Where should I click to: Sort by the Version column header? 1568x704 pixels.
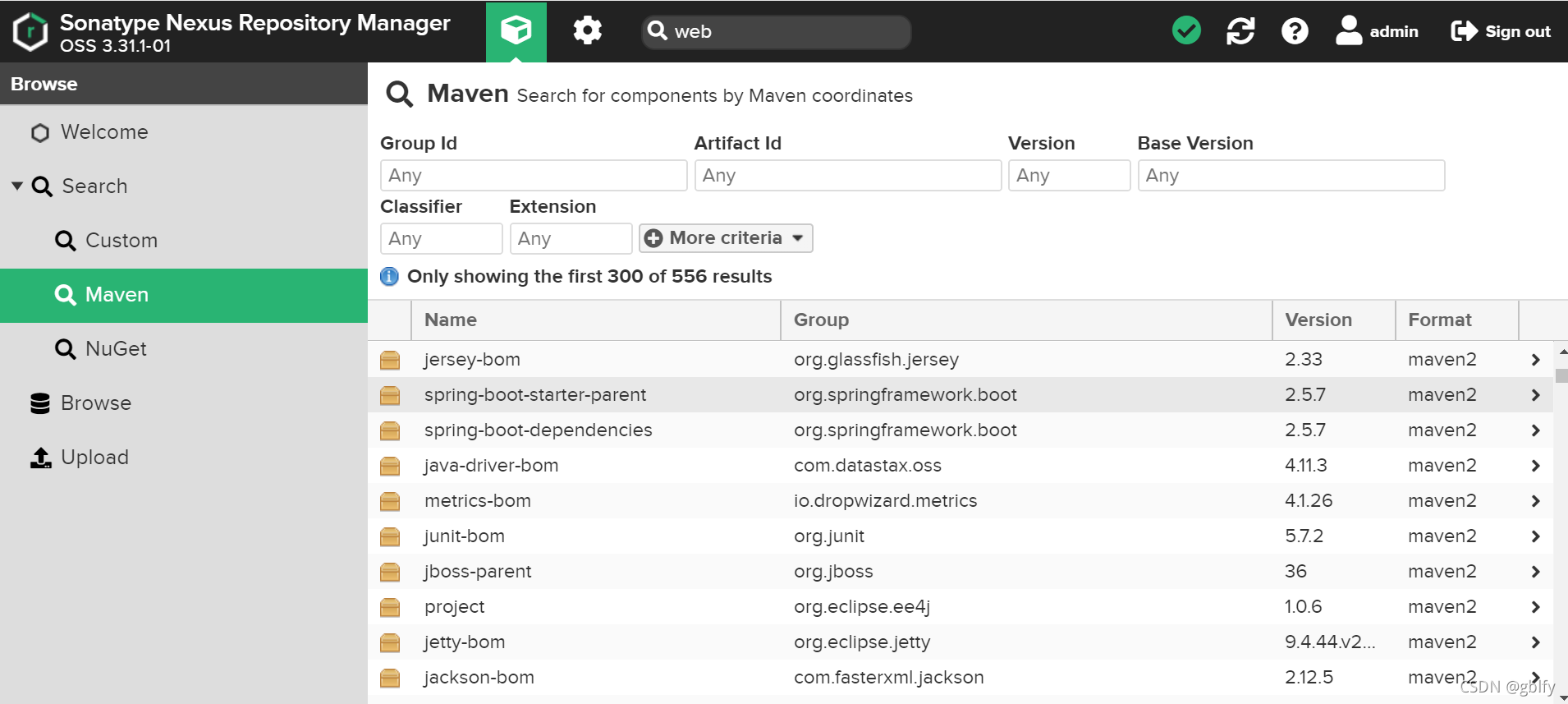click(x=1334, y=320)
